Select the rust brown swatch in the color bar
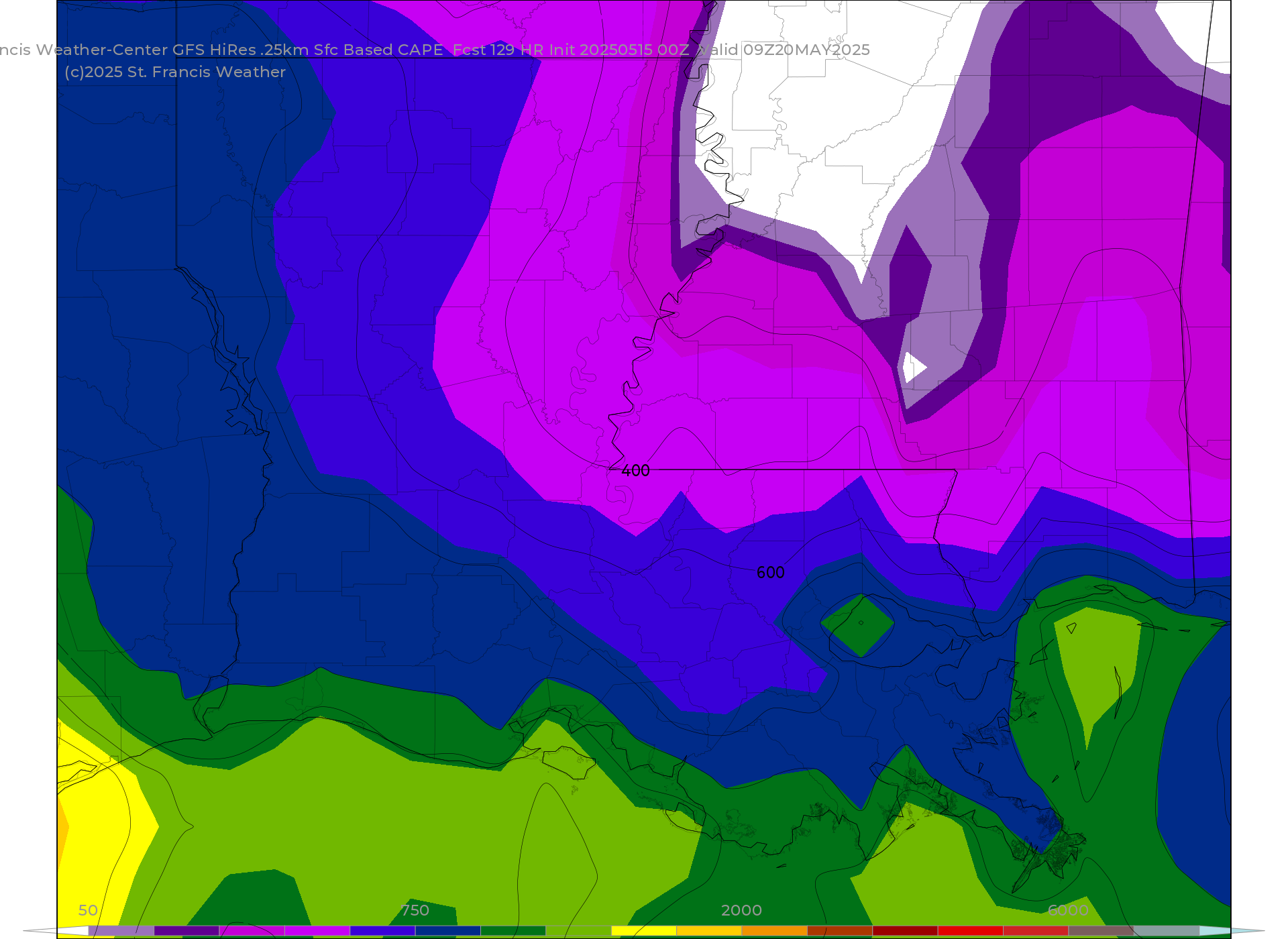 click(840, 931)
